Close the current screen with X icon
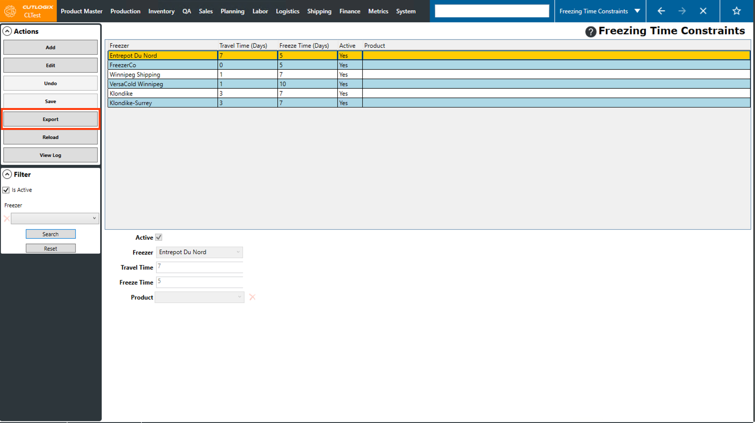Viewport: 755px width, 423px height. (703, 11)
